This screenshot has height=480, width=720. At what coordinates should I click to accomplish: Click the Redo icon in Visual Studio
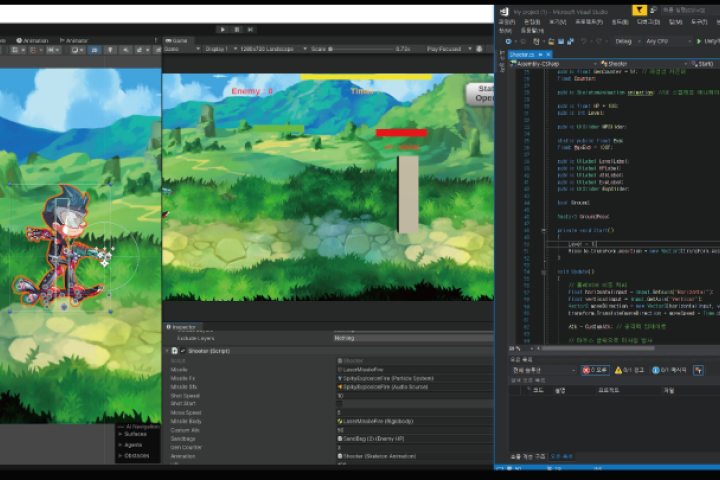599,41
